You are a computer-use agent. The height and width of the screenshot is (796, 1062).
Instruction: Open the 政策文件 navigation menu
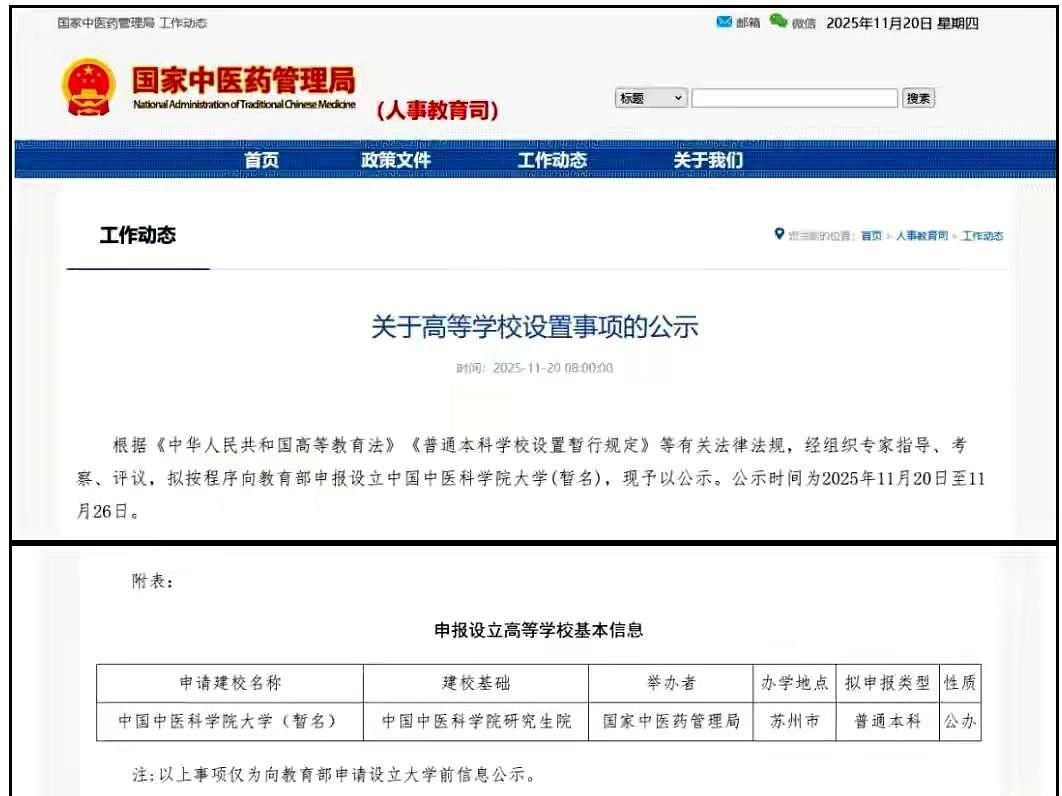click(399, 159)
